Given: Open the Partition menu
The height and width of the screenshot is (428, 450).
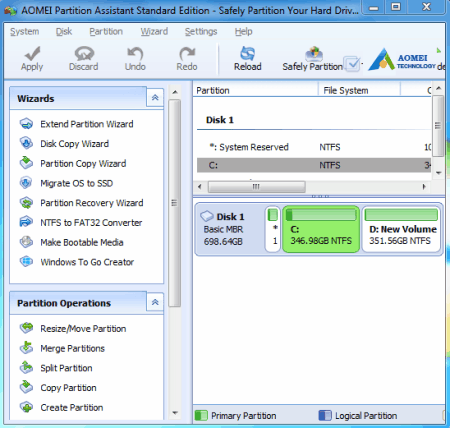Looking at the screenshot, I should pyautogui.click(x=106, y=31).
